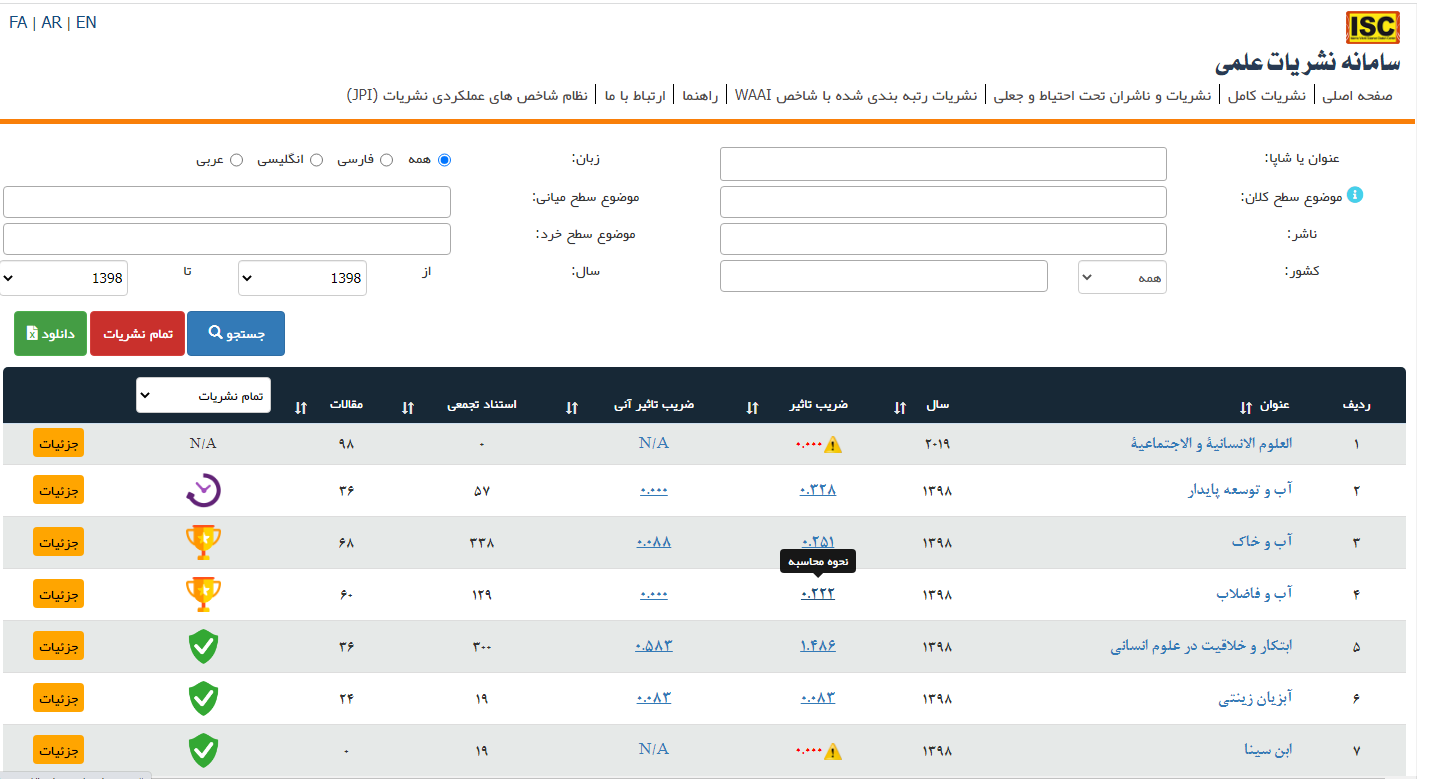Sort by ضریب تاثیر column arrows
Image resolution: width=1440 pixels, height=780 pixels.
click(752, 407)
